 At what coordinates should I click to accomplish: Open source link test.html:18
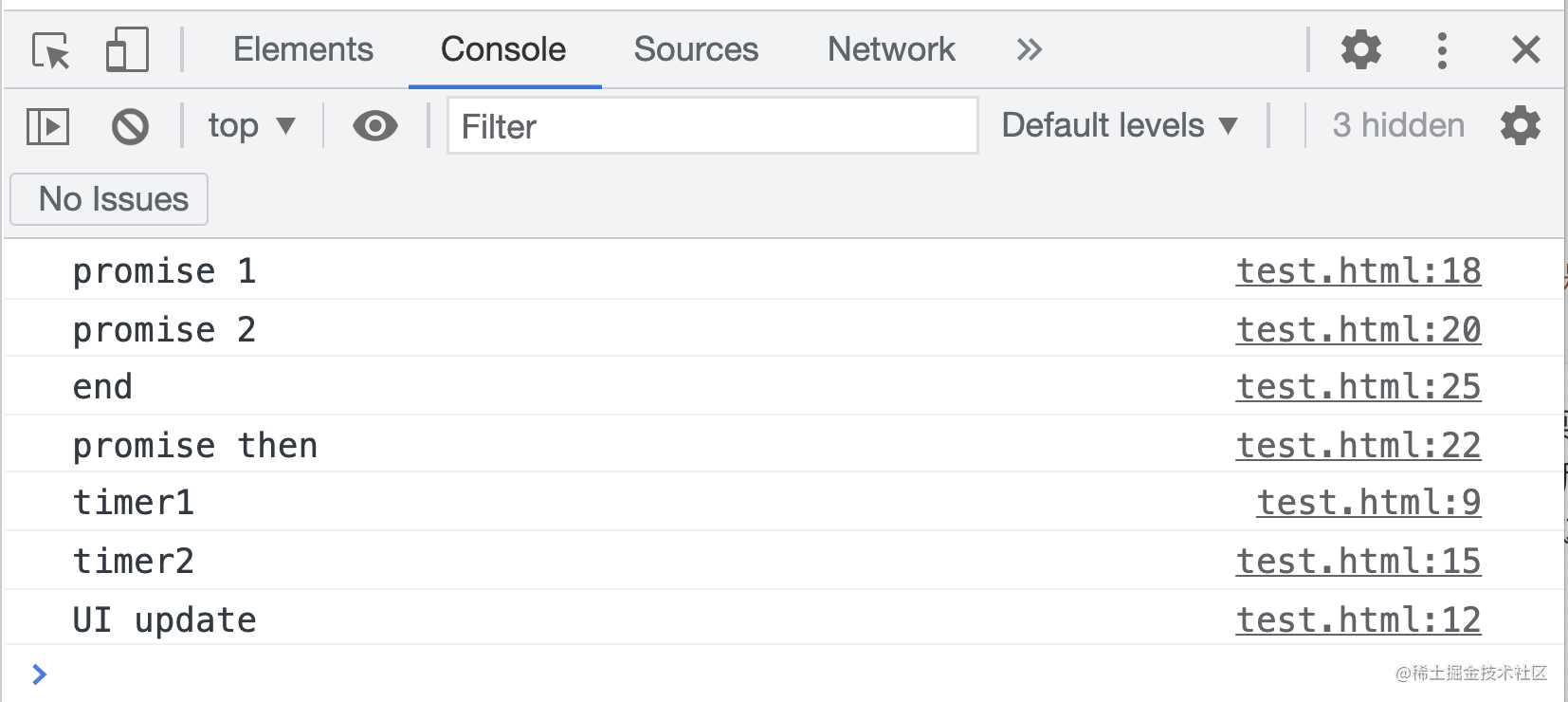pyautogui.click(x=1358, y=271)
